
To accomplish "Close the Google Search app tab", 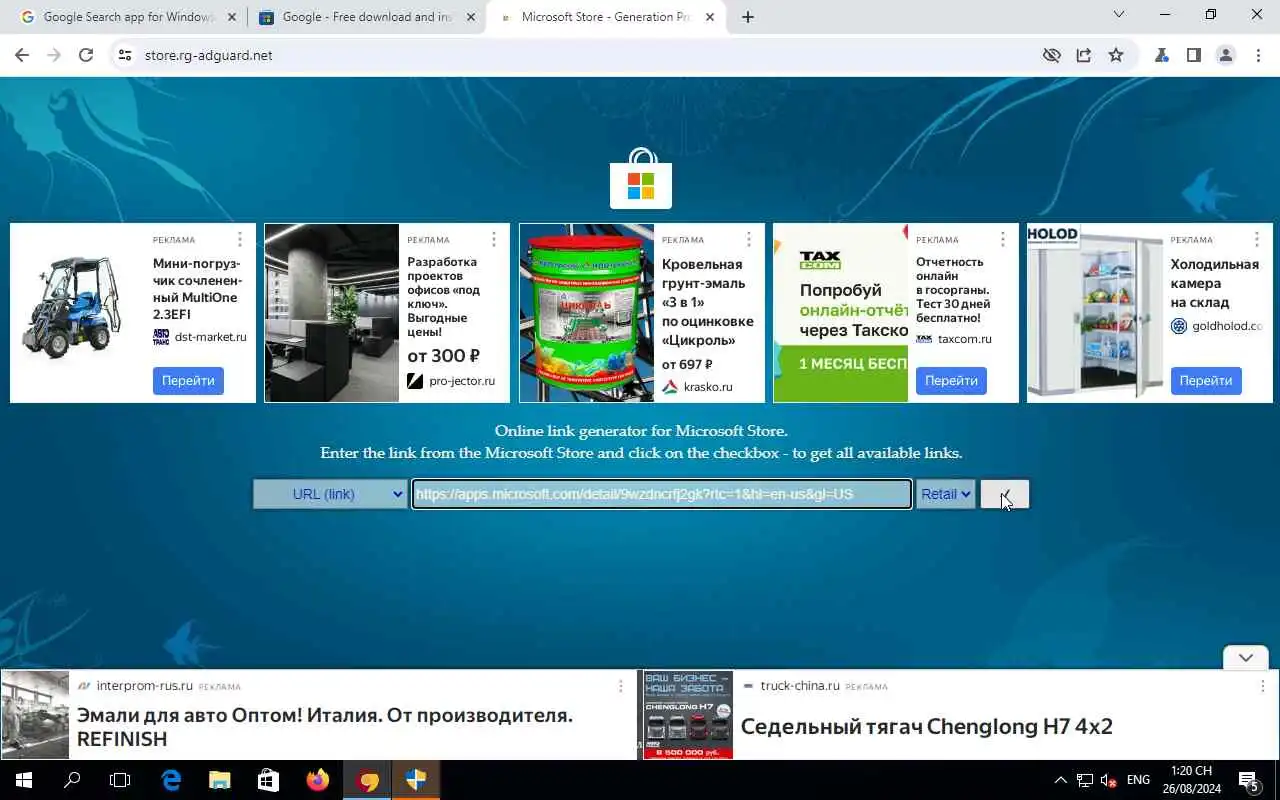I will (x=232, y=17).
